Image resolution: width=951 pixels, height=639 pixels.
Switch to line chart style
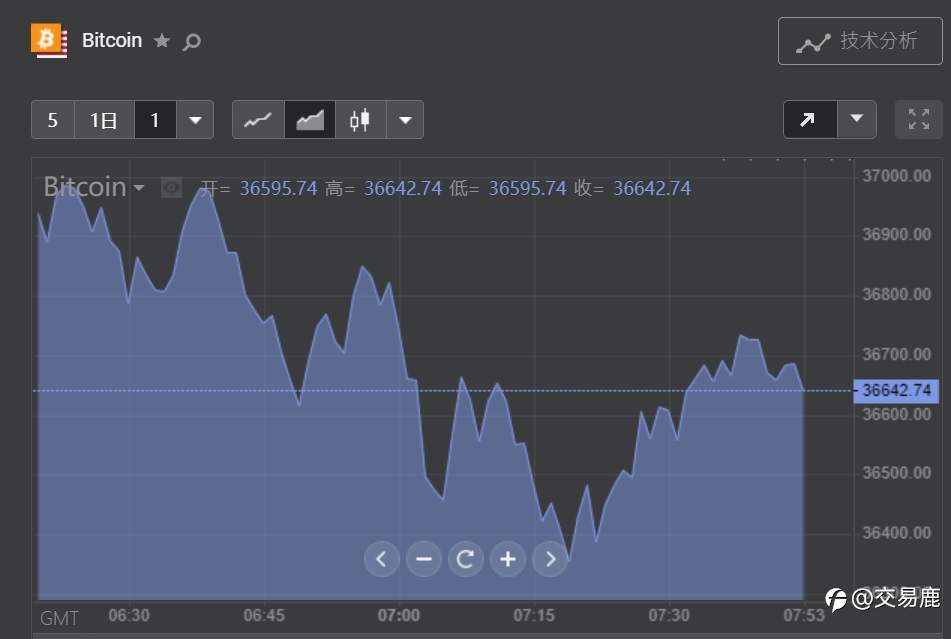(x=258, y=120)
